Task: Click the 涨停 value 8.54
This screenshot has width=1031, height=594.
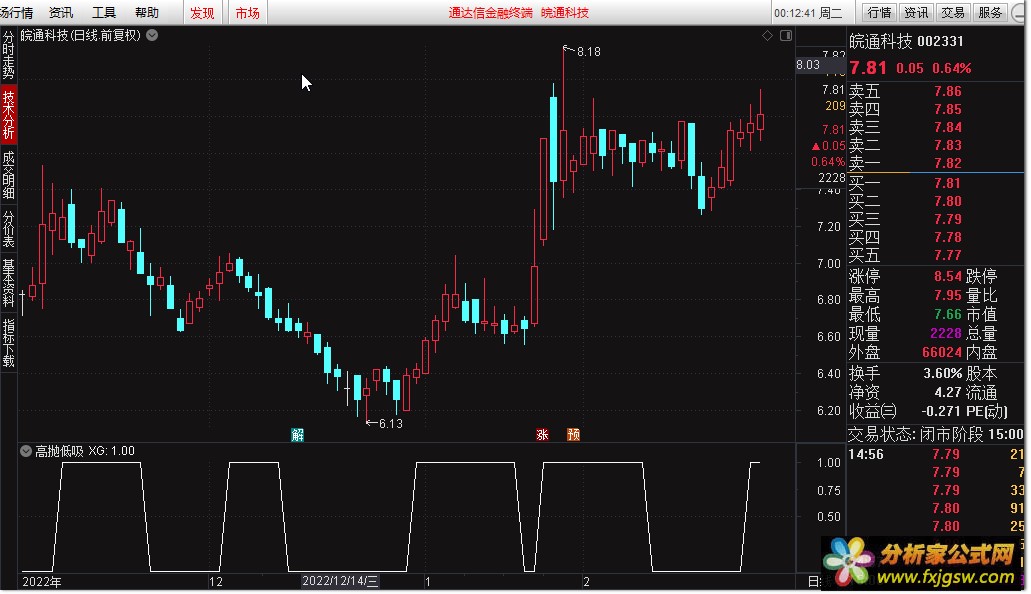Action: coord(947,276)
